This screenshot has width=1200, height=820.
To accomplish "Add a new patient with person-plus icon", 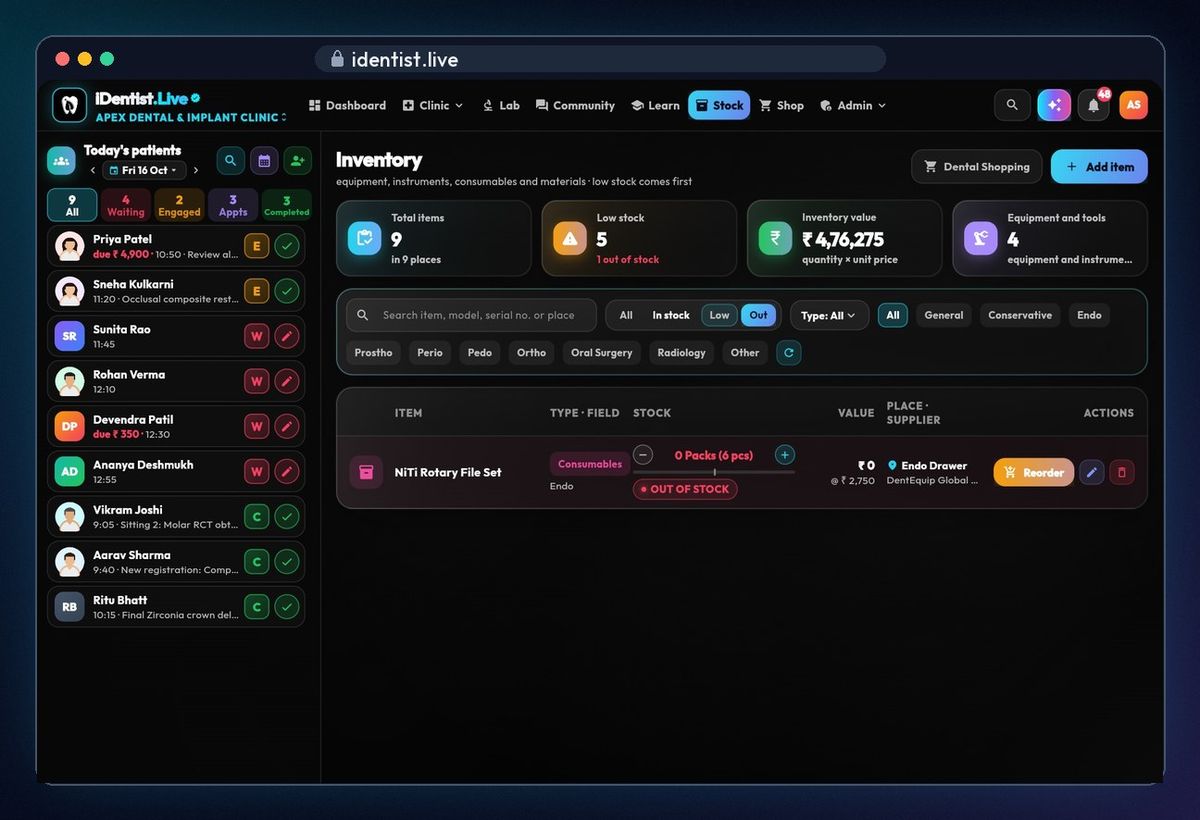I will (x=297, y=160).
